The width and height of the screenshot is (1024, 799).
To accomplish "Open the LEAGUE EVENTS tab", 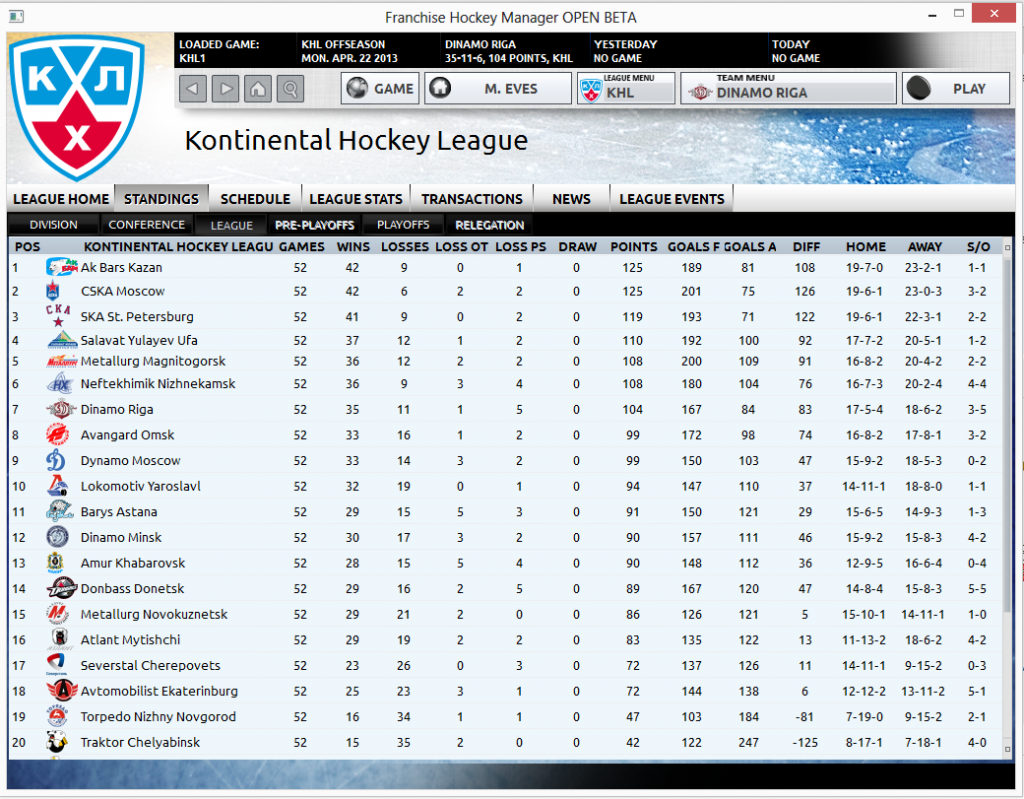I will click(672, 199).
